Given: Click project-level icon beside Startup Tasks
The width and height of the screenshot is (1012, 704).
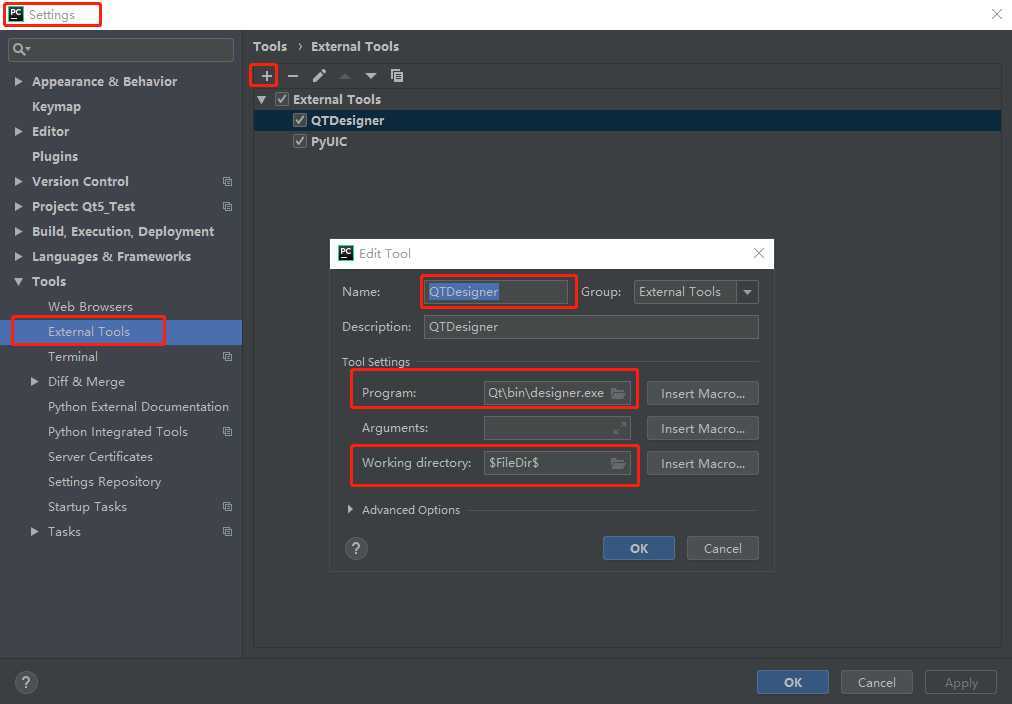Looking at the screenshot, I should [227, 507].
